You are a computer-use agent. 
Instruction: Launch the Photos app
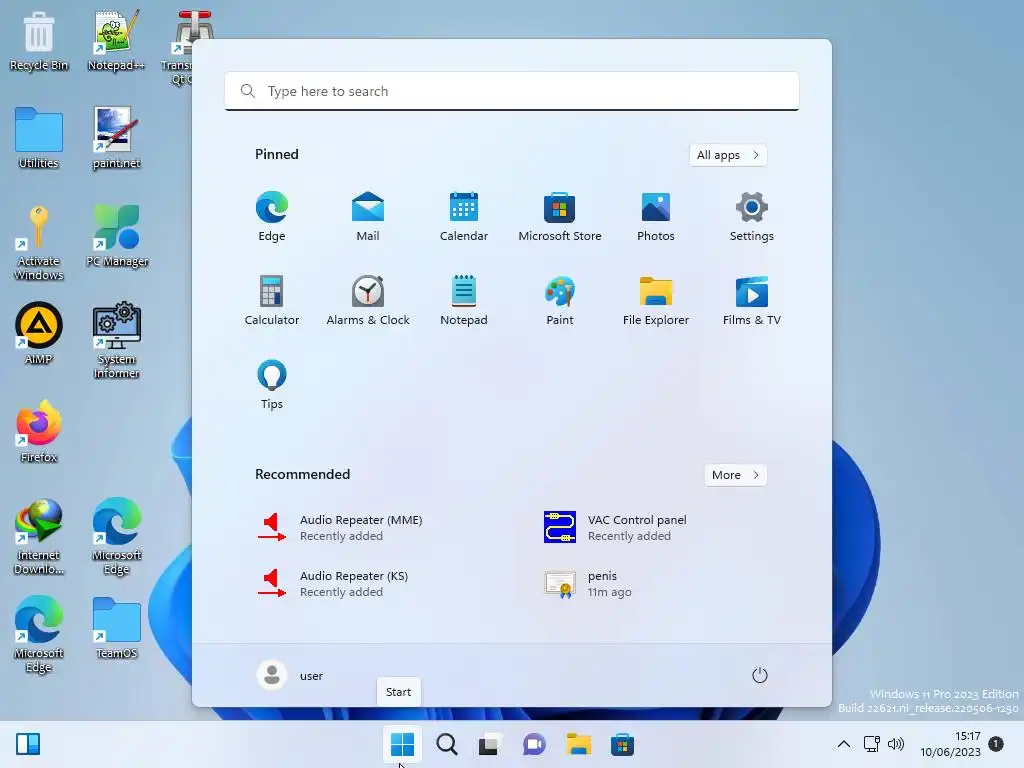[656, 217]
